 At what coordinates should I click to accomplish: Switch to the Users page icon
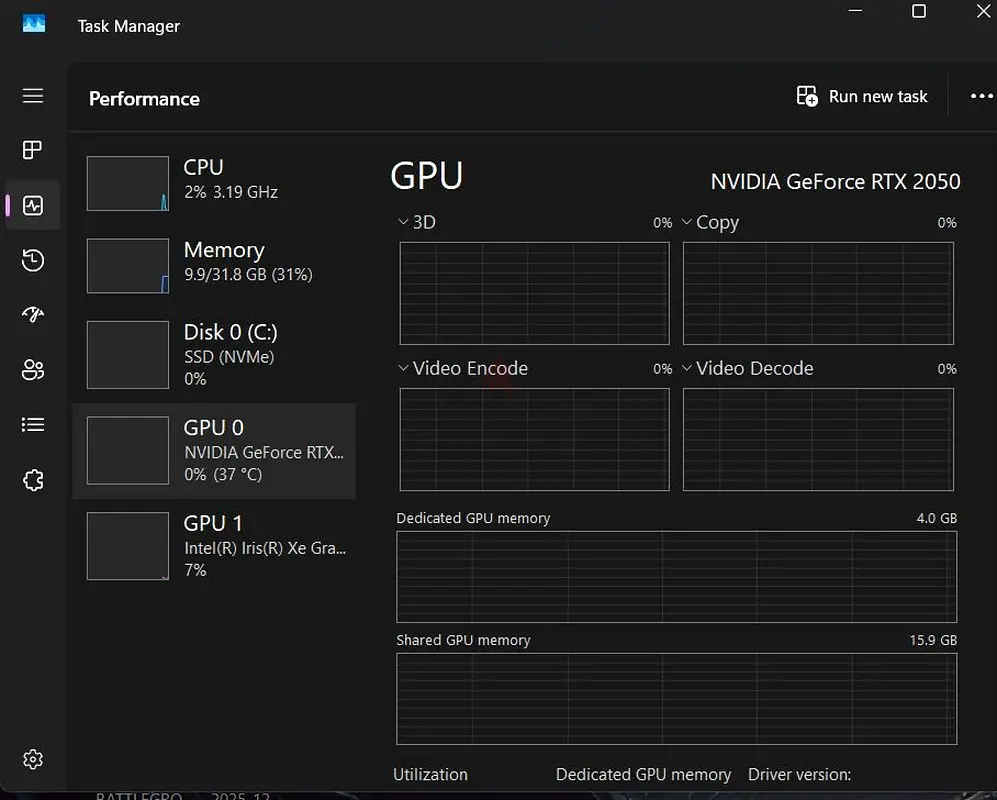click(x=33, y=370)
